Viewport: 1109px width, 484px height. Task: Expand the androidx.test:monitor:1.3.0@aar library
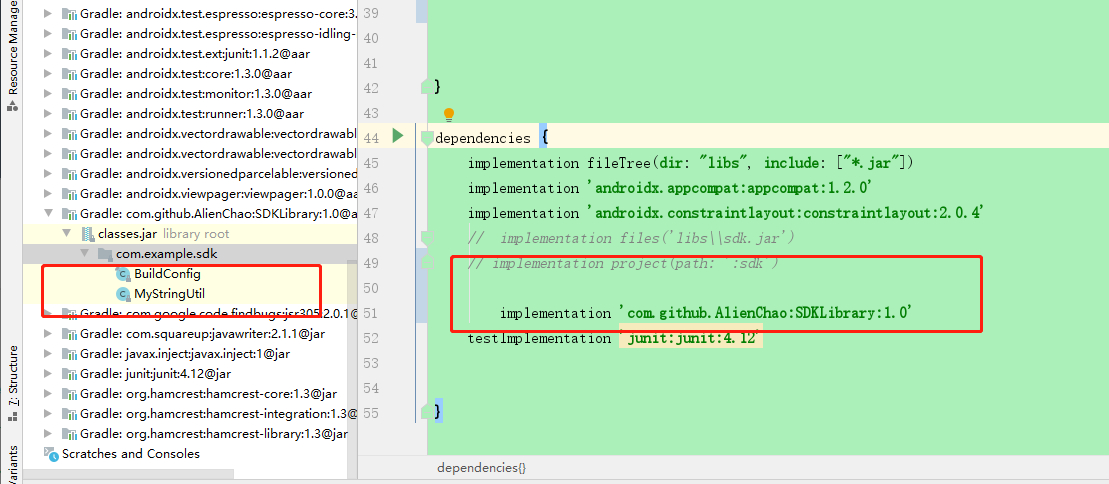[48, 93]
